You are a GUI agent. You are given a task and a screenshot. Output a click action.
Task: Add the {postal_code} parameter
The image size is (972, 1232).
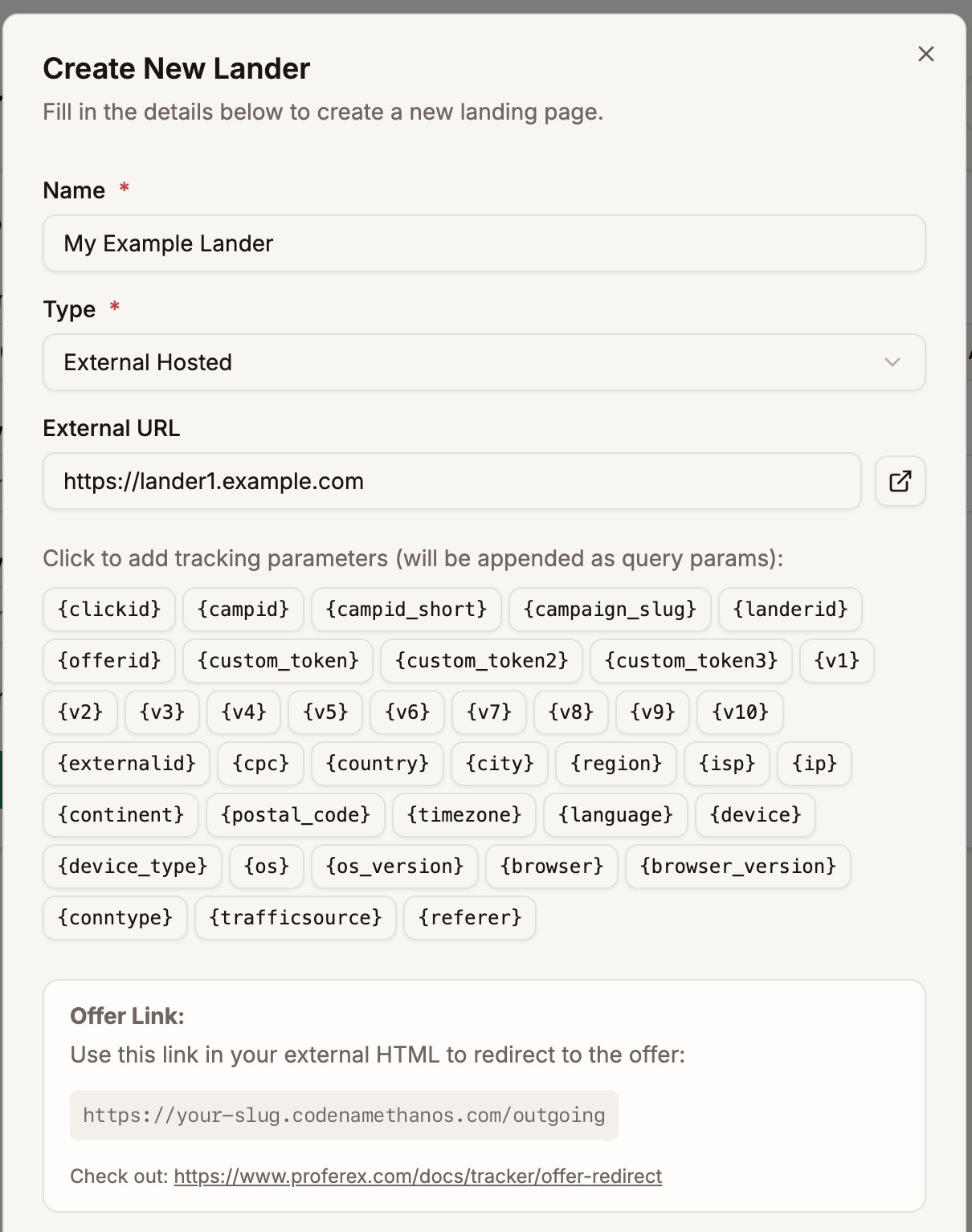click(x=296, y=814)
